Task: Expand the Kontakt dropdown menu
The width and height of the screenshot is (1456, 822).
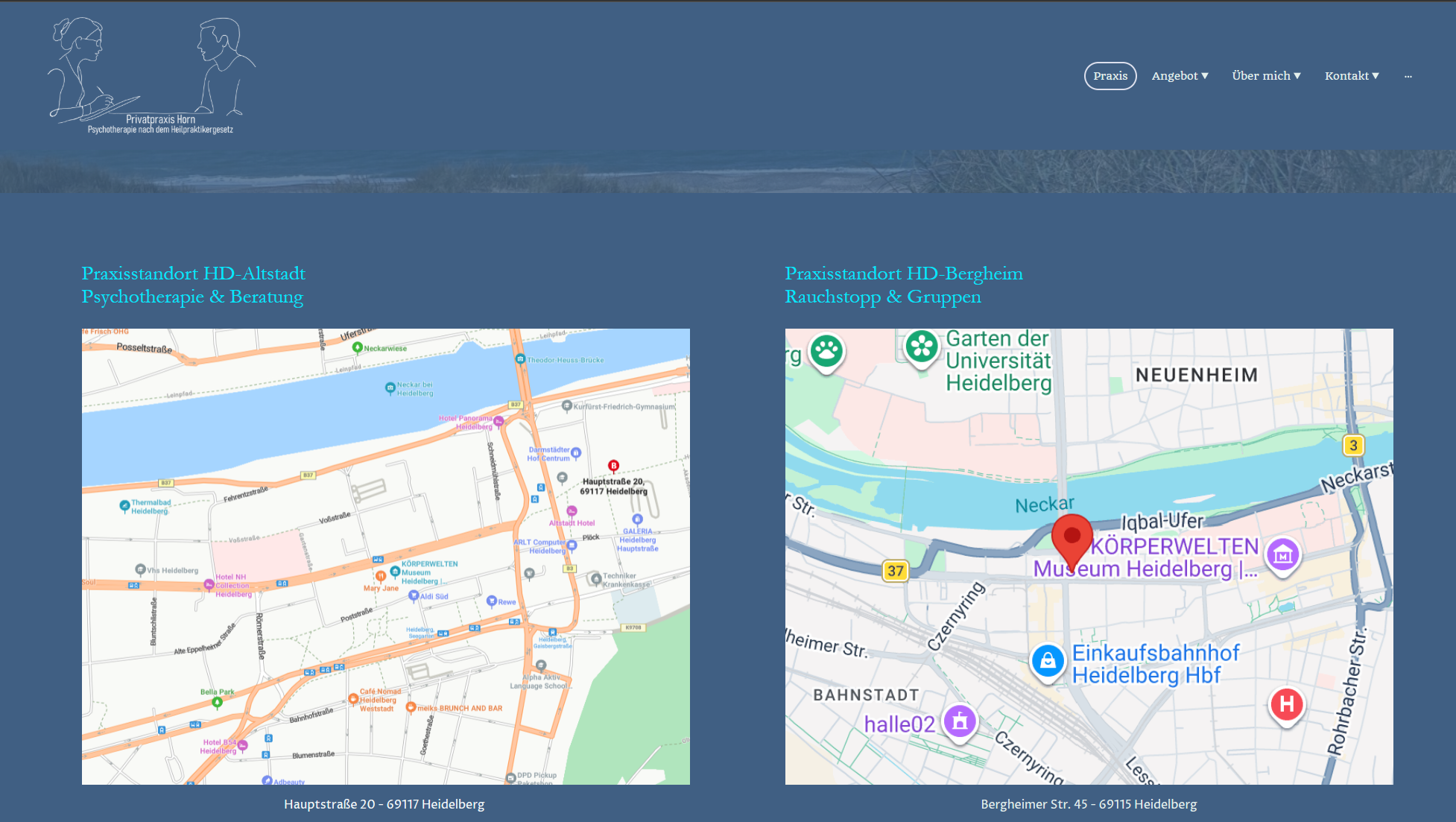Action: 1352,76
